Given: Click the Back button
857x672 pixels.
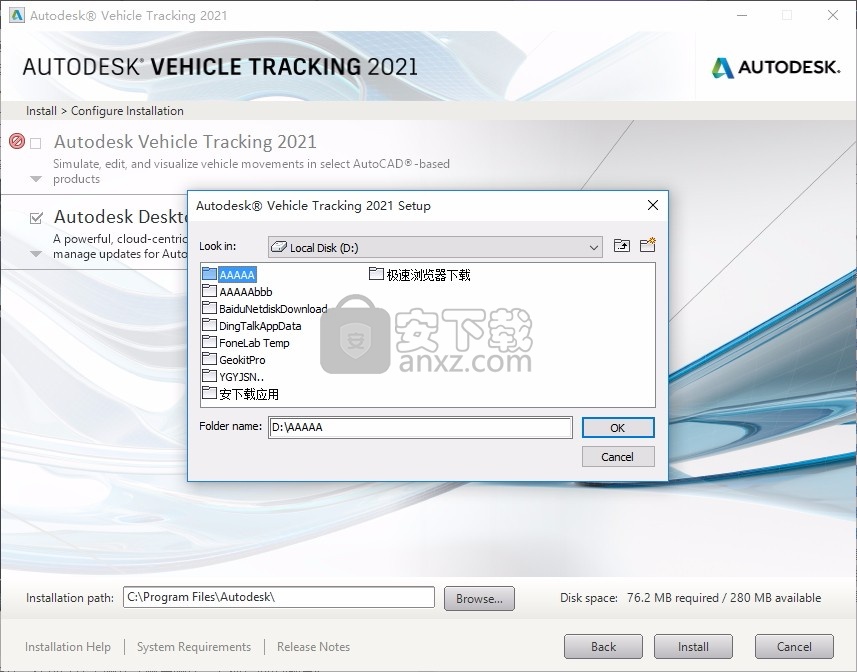Looking at the screenshot, I should point(603,647).
